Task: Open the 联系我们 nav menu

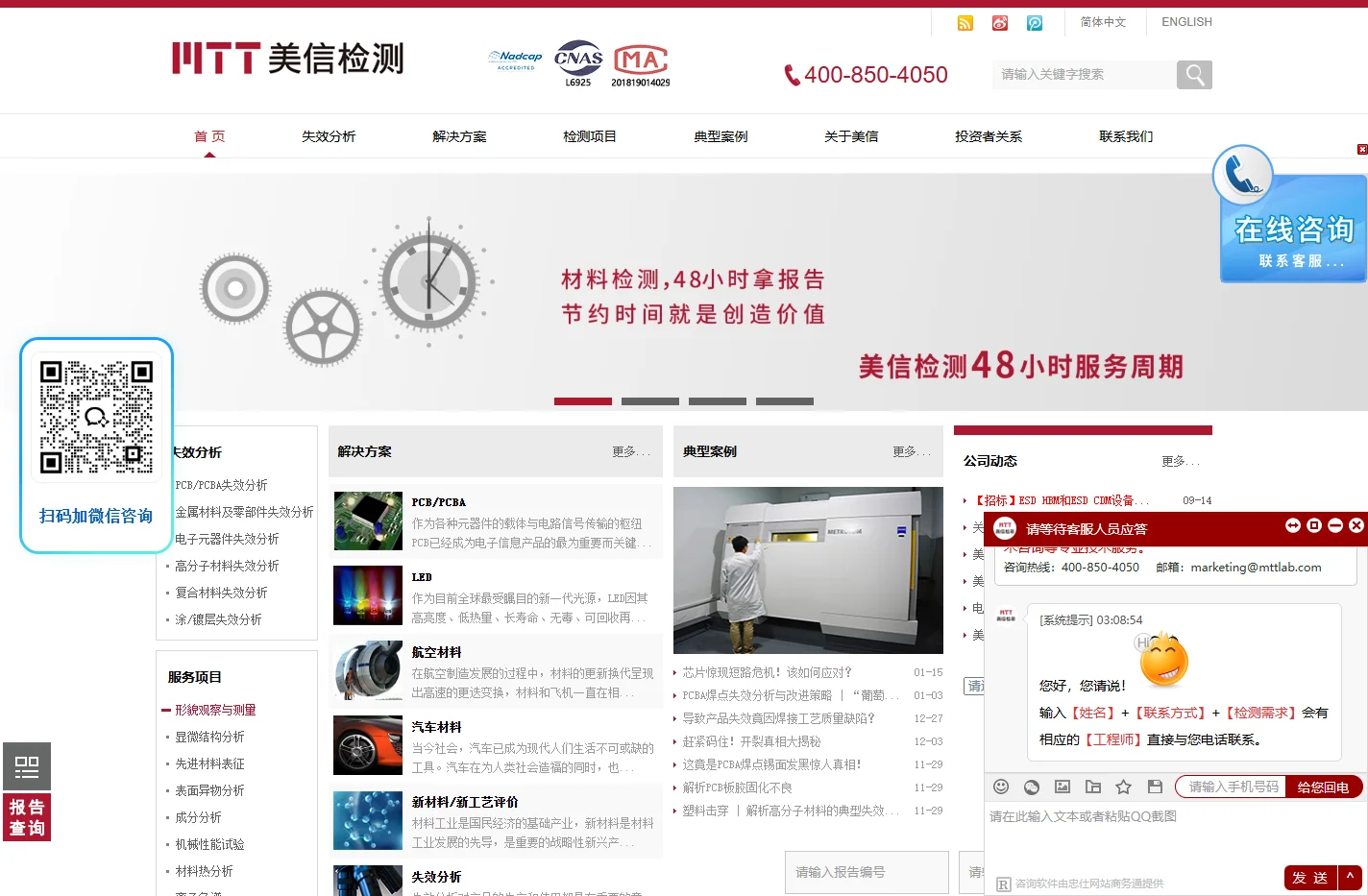Action: (1126, 136)
